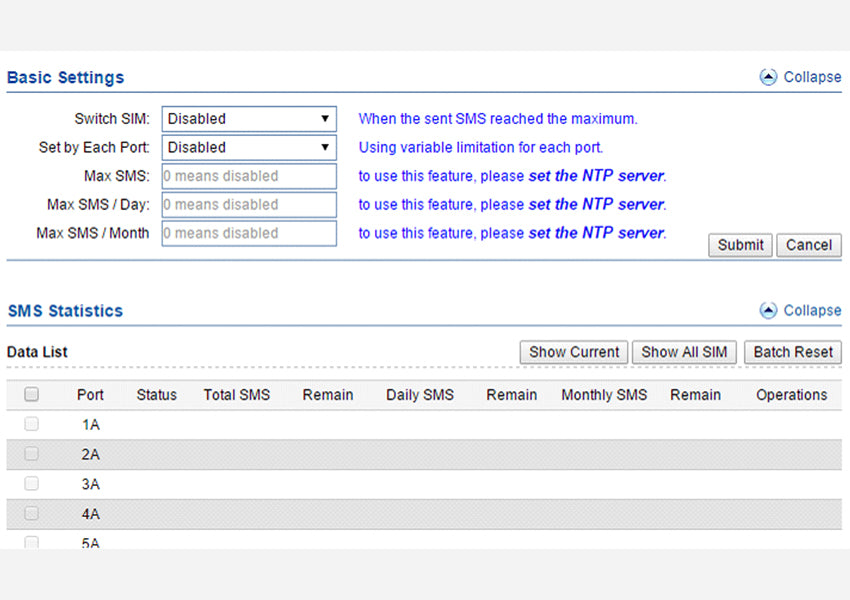850x600 pixels.
Task: Click the Monthly SMS column header
Action: (604, 395)
